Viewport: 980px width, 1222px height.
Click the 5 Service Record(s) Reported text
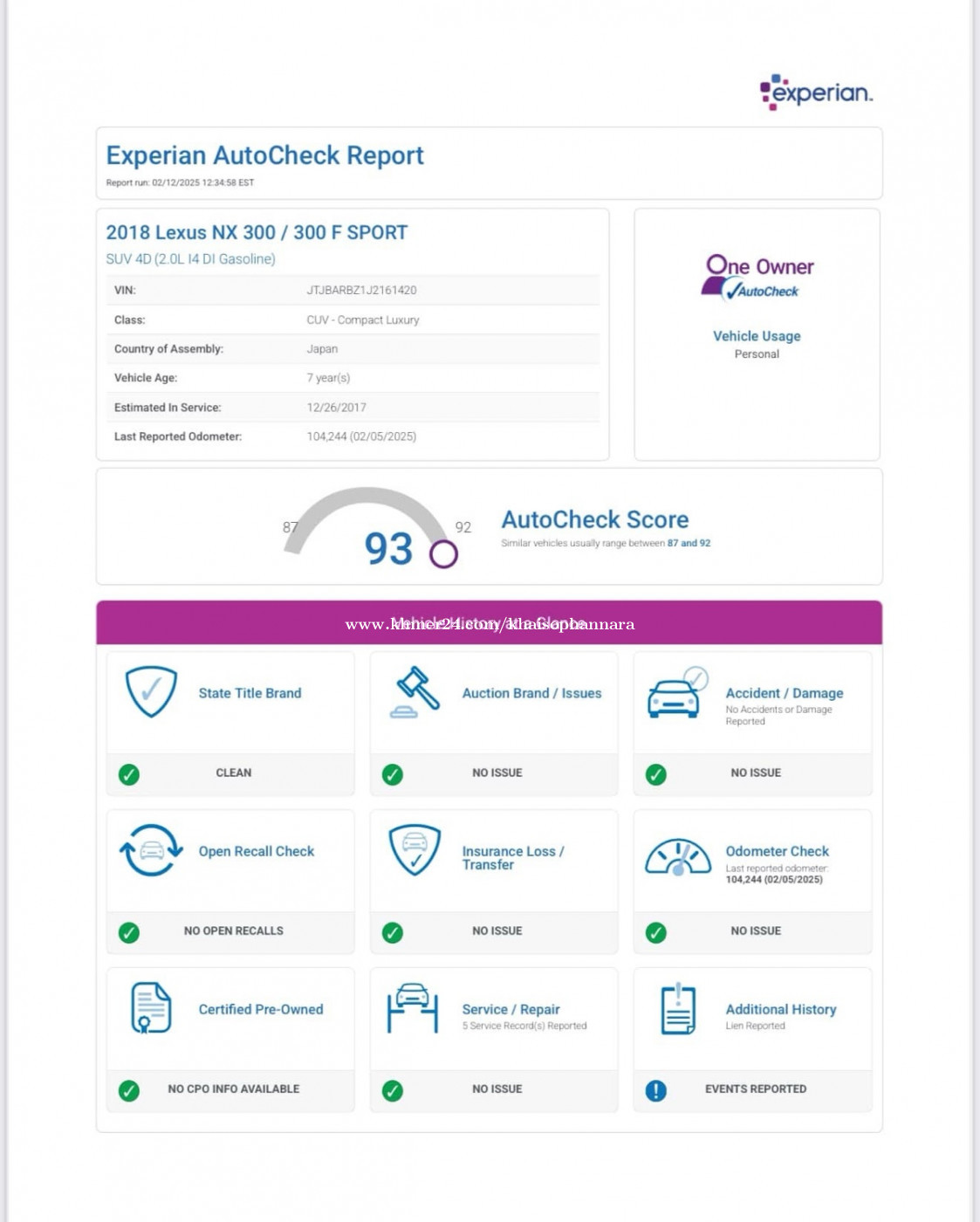point(524,1026)
